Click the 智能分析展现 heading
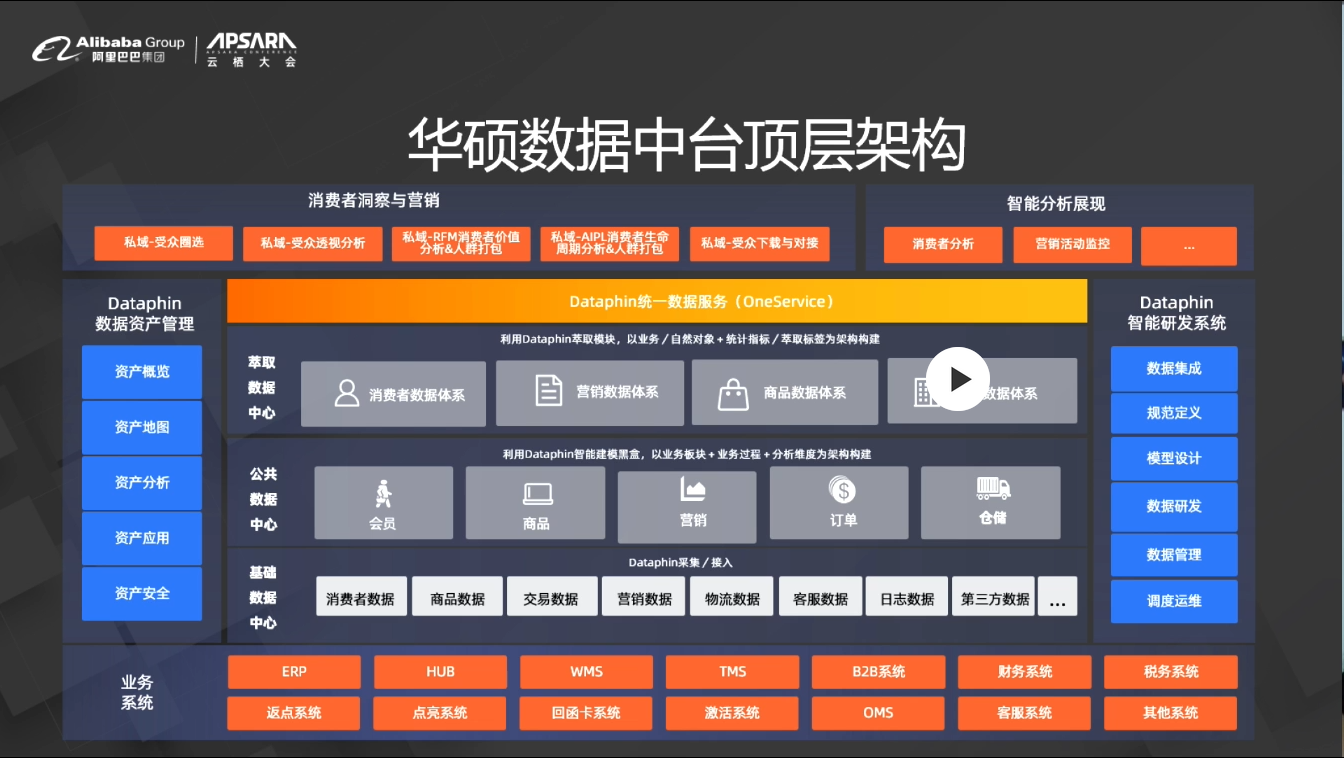The height and width of the screenshot is (758, 1344). (x=1056, y=203)
